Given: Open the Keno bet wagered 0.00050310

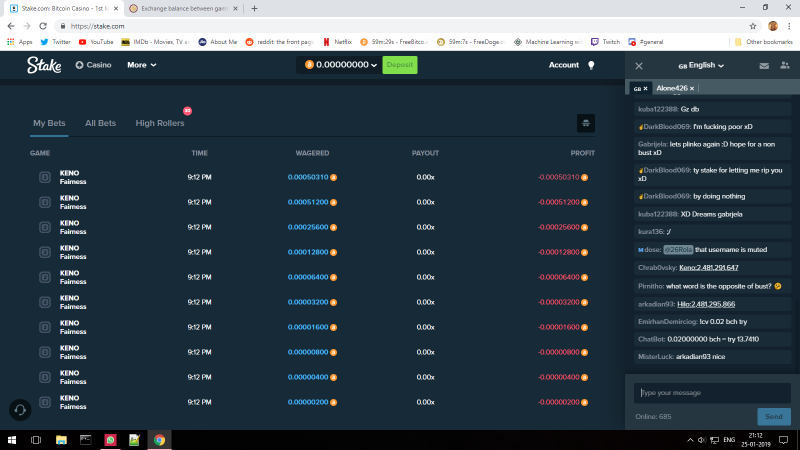Looking at the screenshot, I should [312, 177].
